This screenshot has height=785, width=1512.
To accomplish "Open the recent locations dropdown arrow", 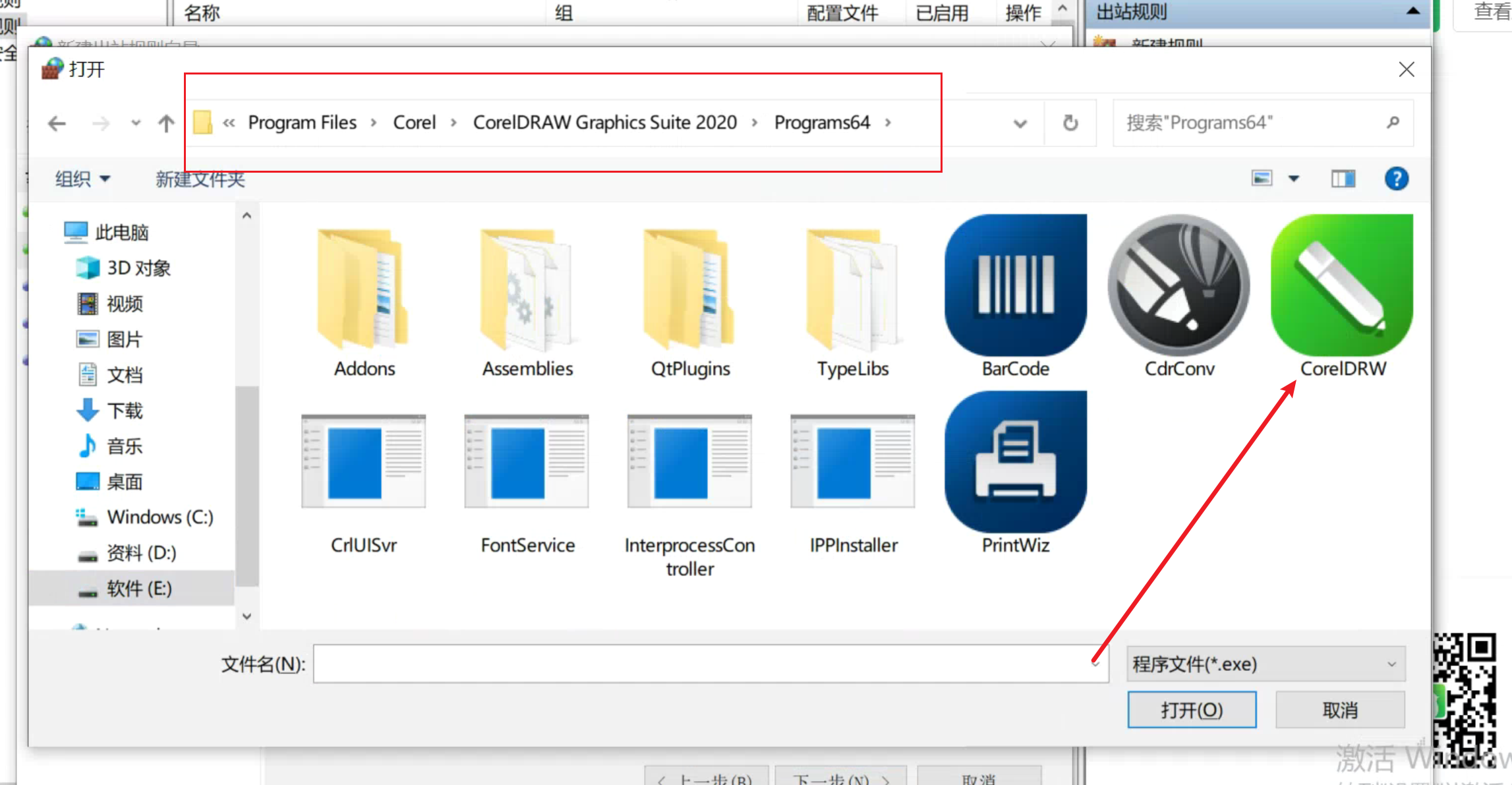I will 136,123.
